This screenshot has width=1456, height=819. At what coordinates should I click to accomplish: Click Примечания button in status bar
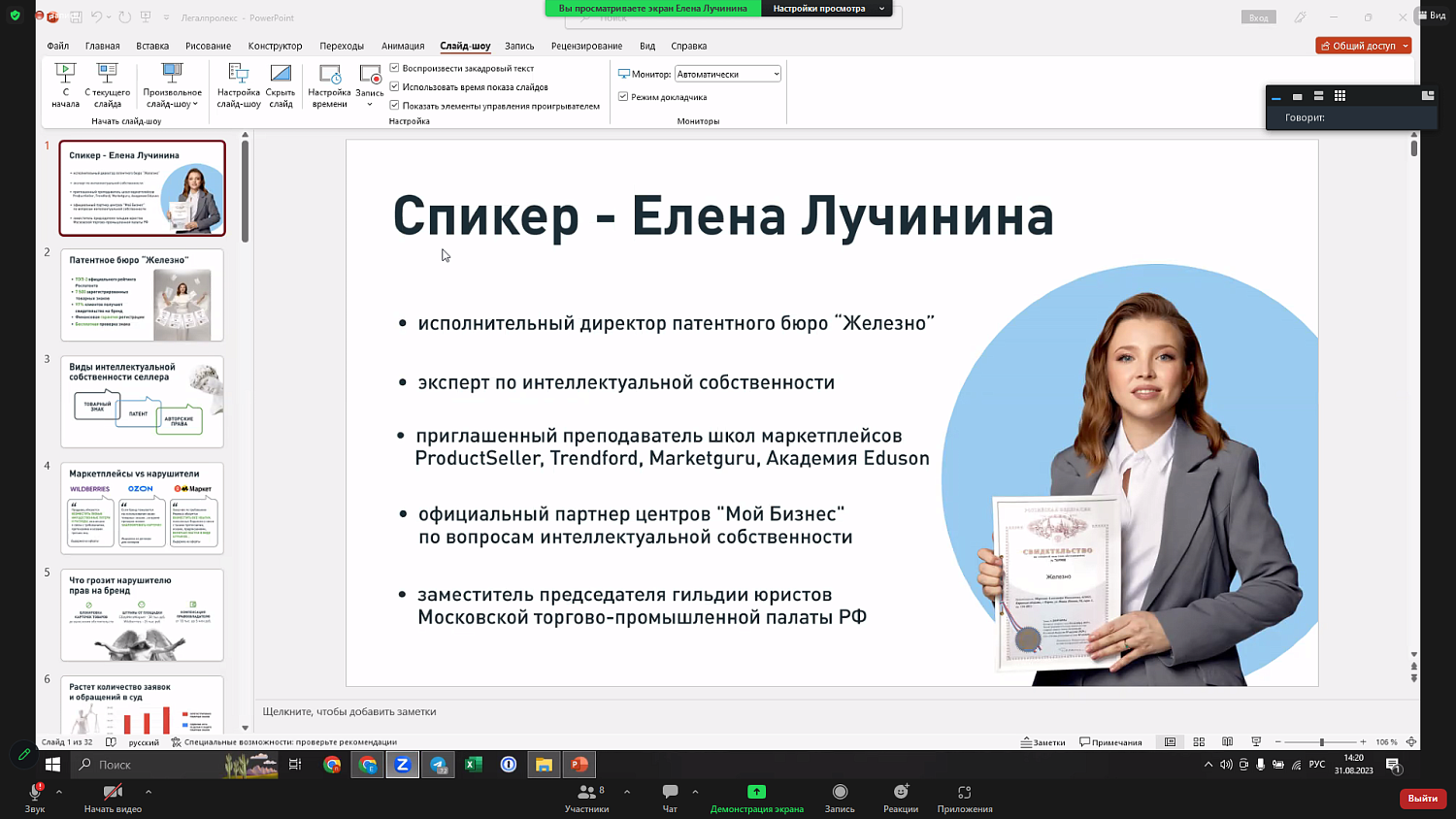click(x=1110, y=742)
